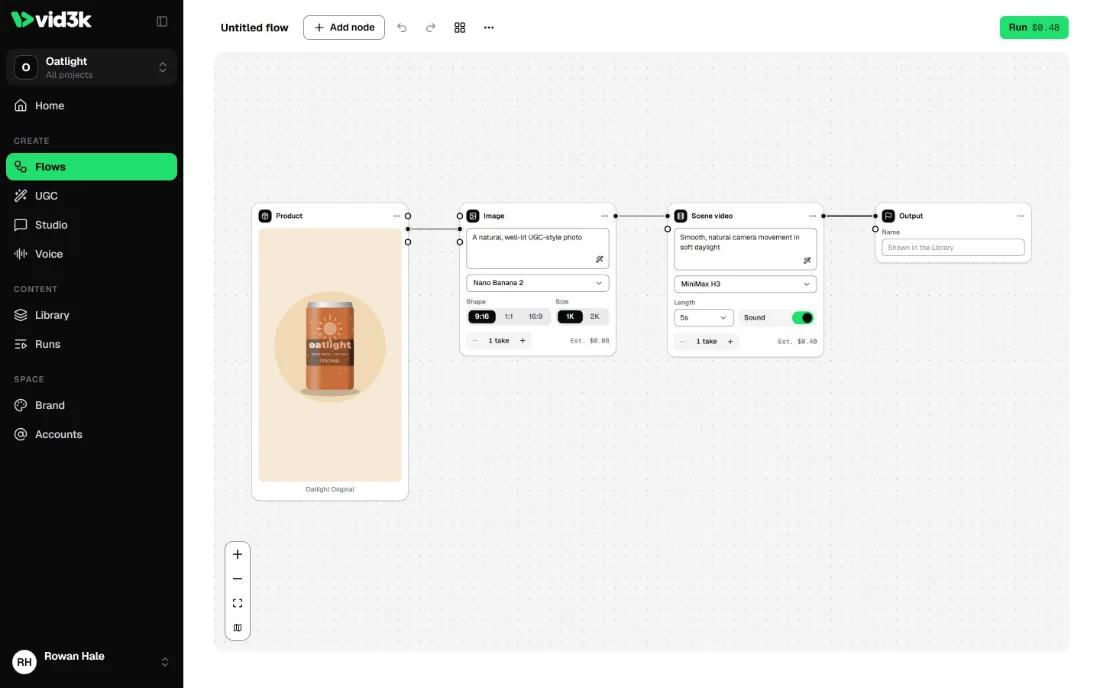Edit the Scene video prompt text
Screen dimensions: 1100x688
click(745, 249)
